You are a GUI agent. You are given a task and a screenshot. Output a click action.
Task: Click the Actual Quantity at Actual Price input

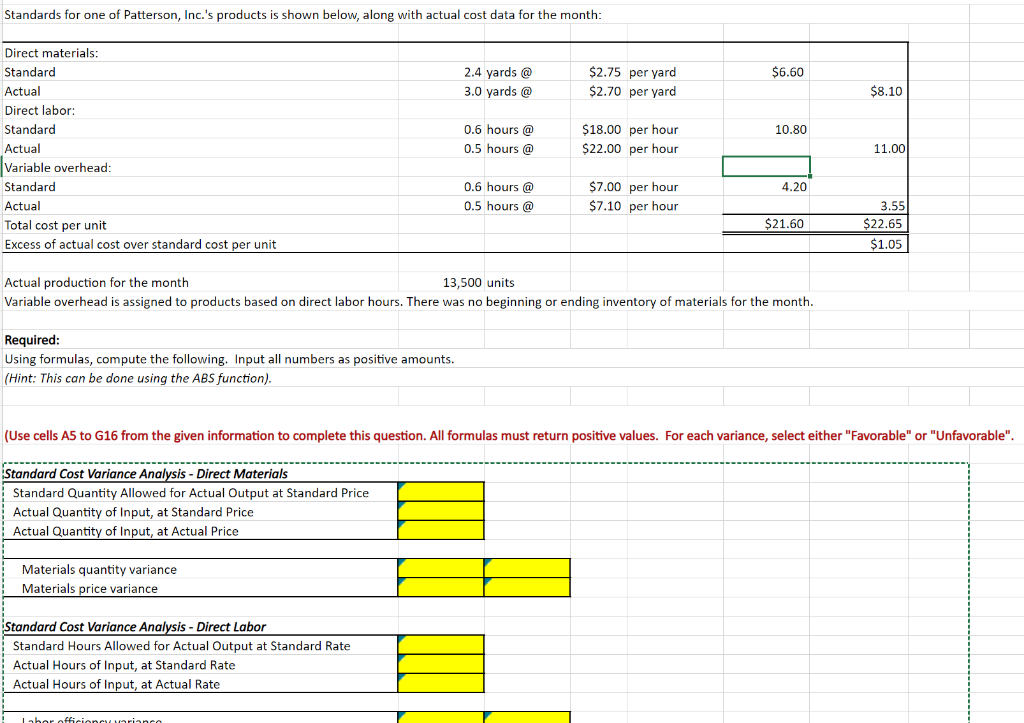(440, 530)
